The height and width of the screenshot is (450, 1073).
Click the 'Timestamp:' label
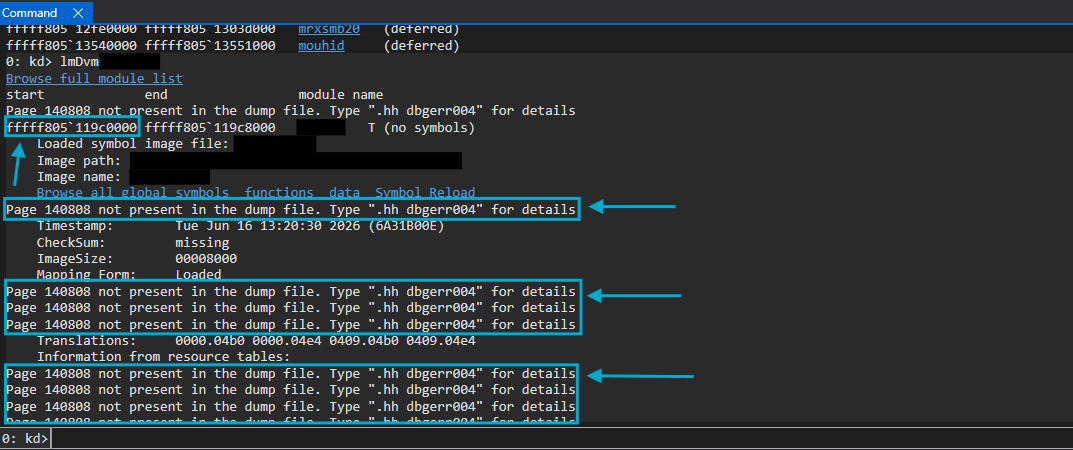75,226
